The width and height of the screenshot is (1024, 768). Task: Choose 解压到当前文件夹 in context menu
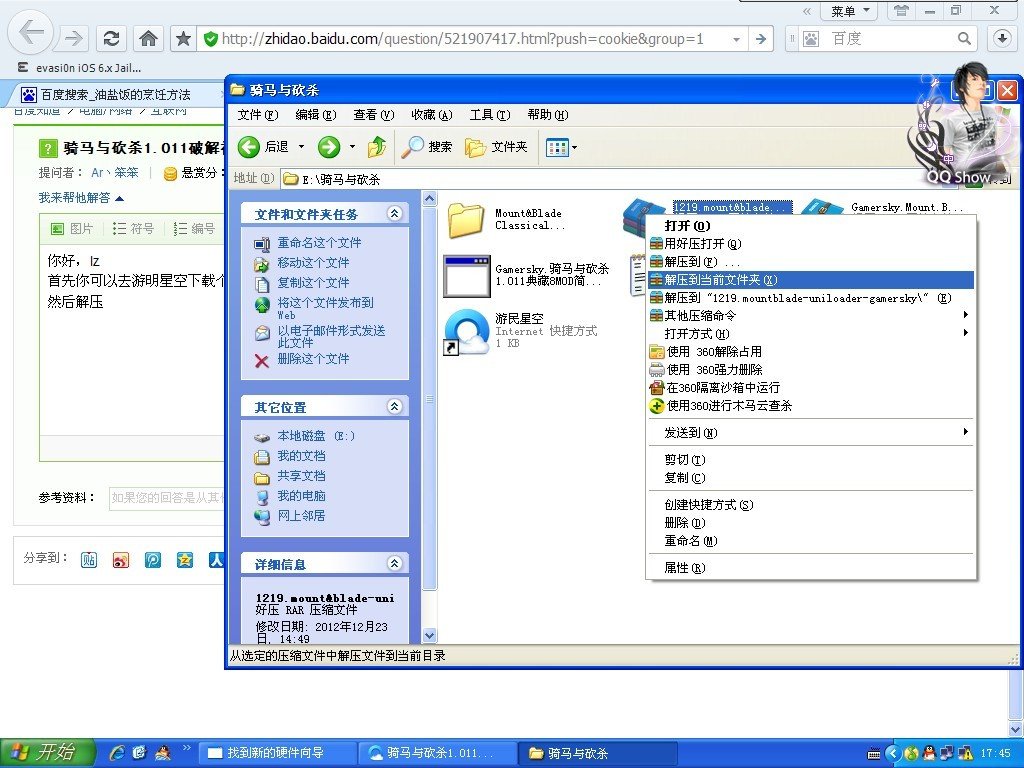pos(720,280)
